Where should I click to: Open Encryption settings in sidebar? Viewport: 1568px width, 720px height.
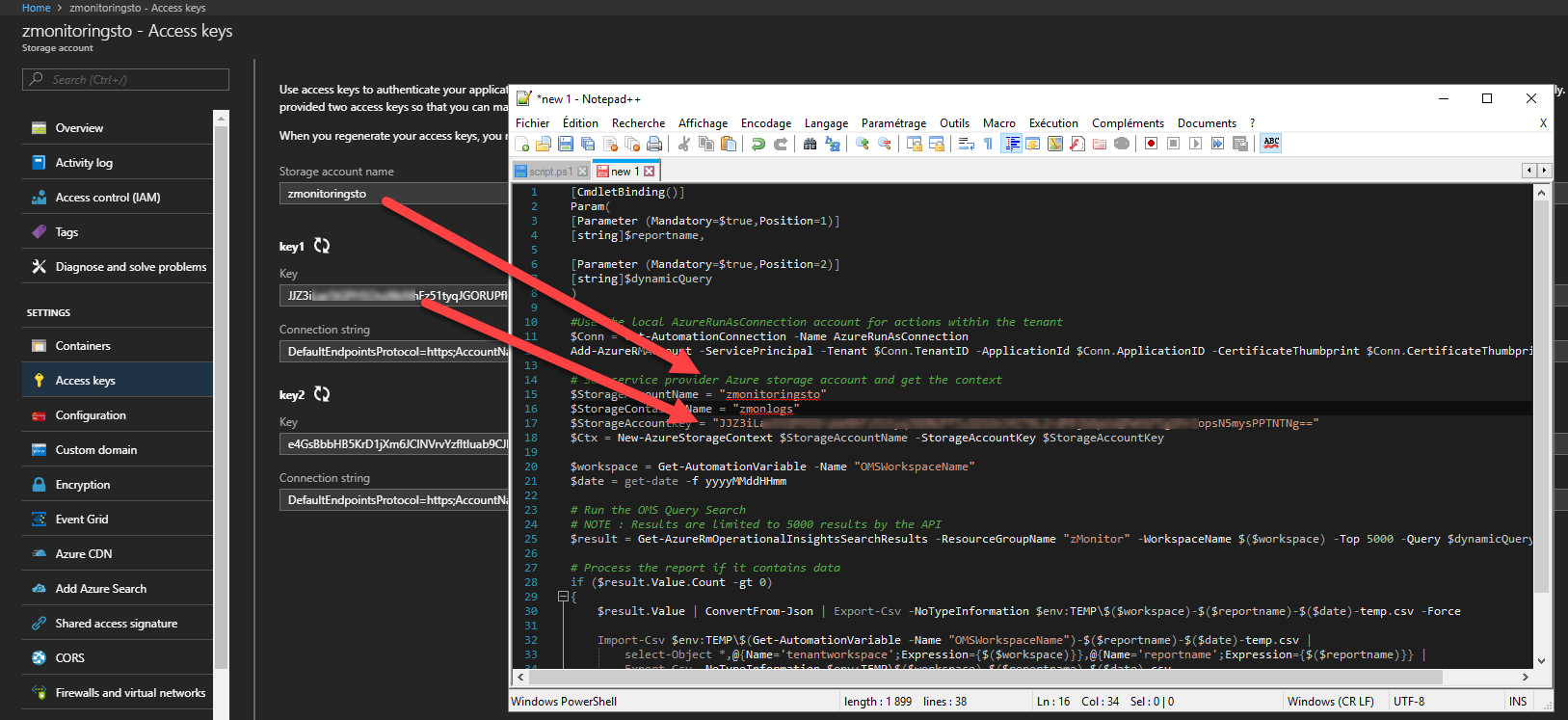pyautogui.click(x=118, y=485)
